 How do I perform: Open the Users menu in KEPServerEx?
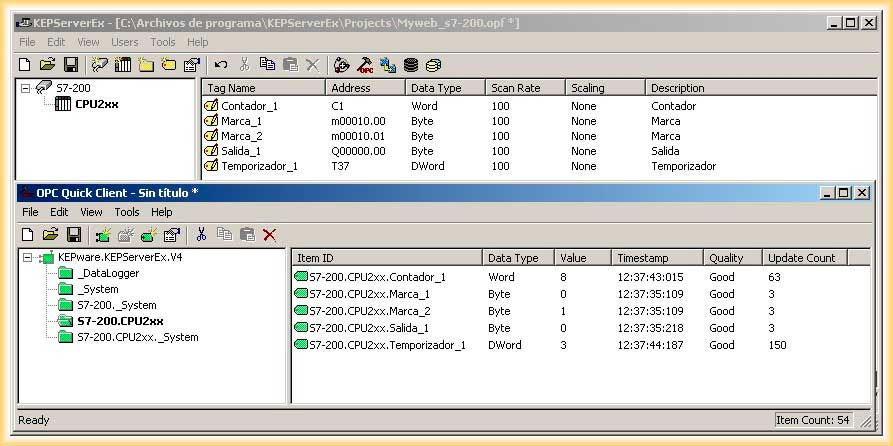coord(125,42)
